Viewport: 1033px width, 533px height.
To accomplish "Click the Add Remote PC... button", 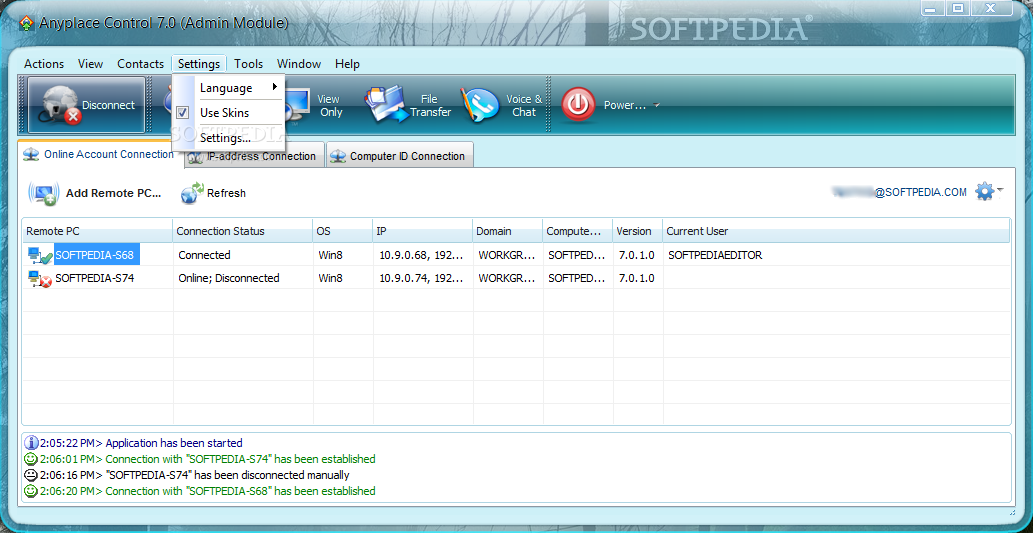I will click(x=95, y=193).
